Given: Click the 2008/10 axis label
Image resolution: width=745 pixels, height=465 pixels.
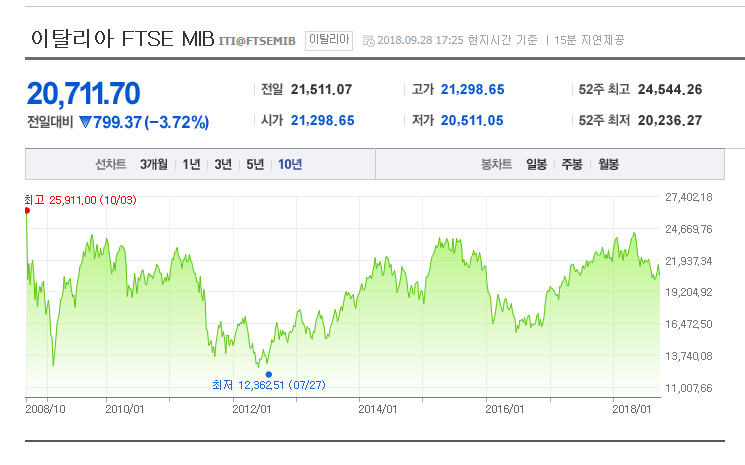Looking at the screenshot, I should pyautogui.click(x=46, y=409).
